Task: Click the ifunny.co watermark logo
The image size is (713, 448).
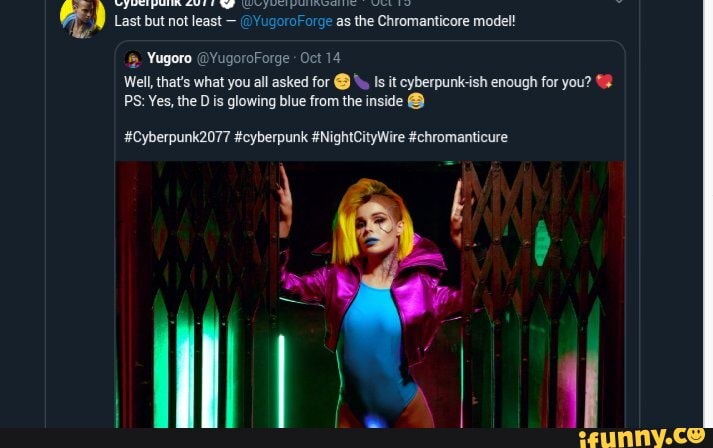Action: click(630, 436)
